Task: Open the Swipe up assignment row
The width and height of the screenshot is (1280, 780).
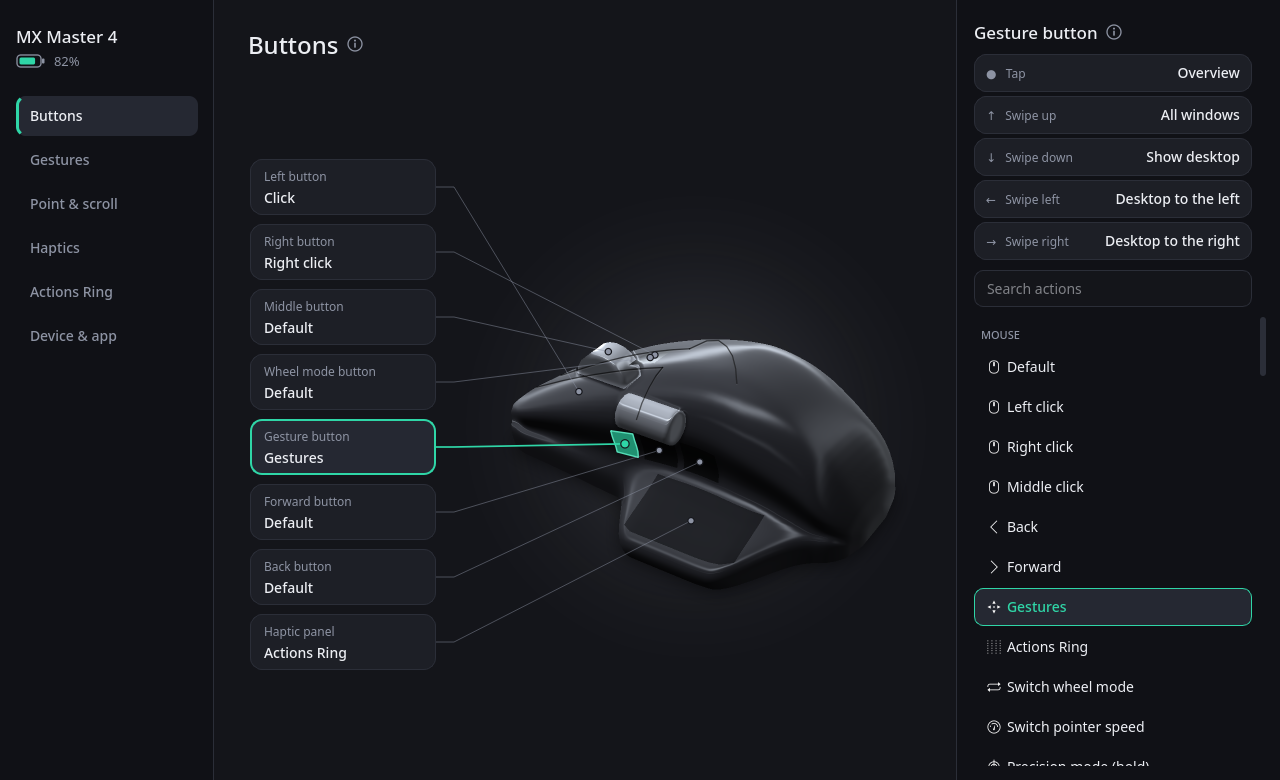Action: point(1113,115)
